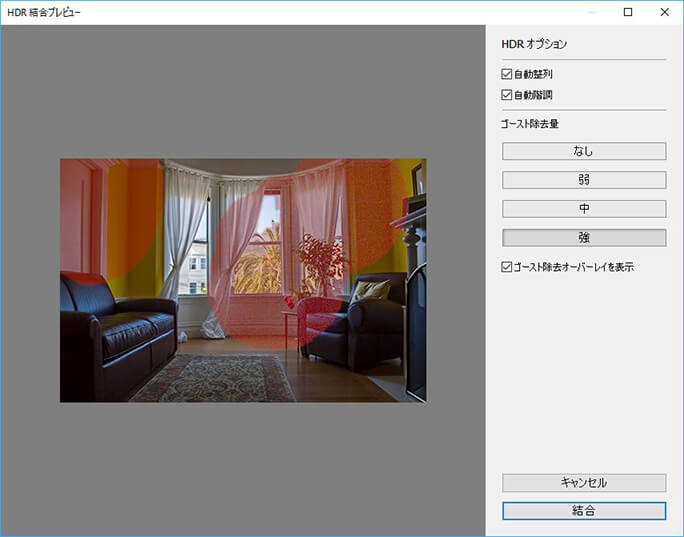
Task: Click the HDR オプション heading
Action: pos(534,44)
